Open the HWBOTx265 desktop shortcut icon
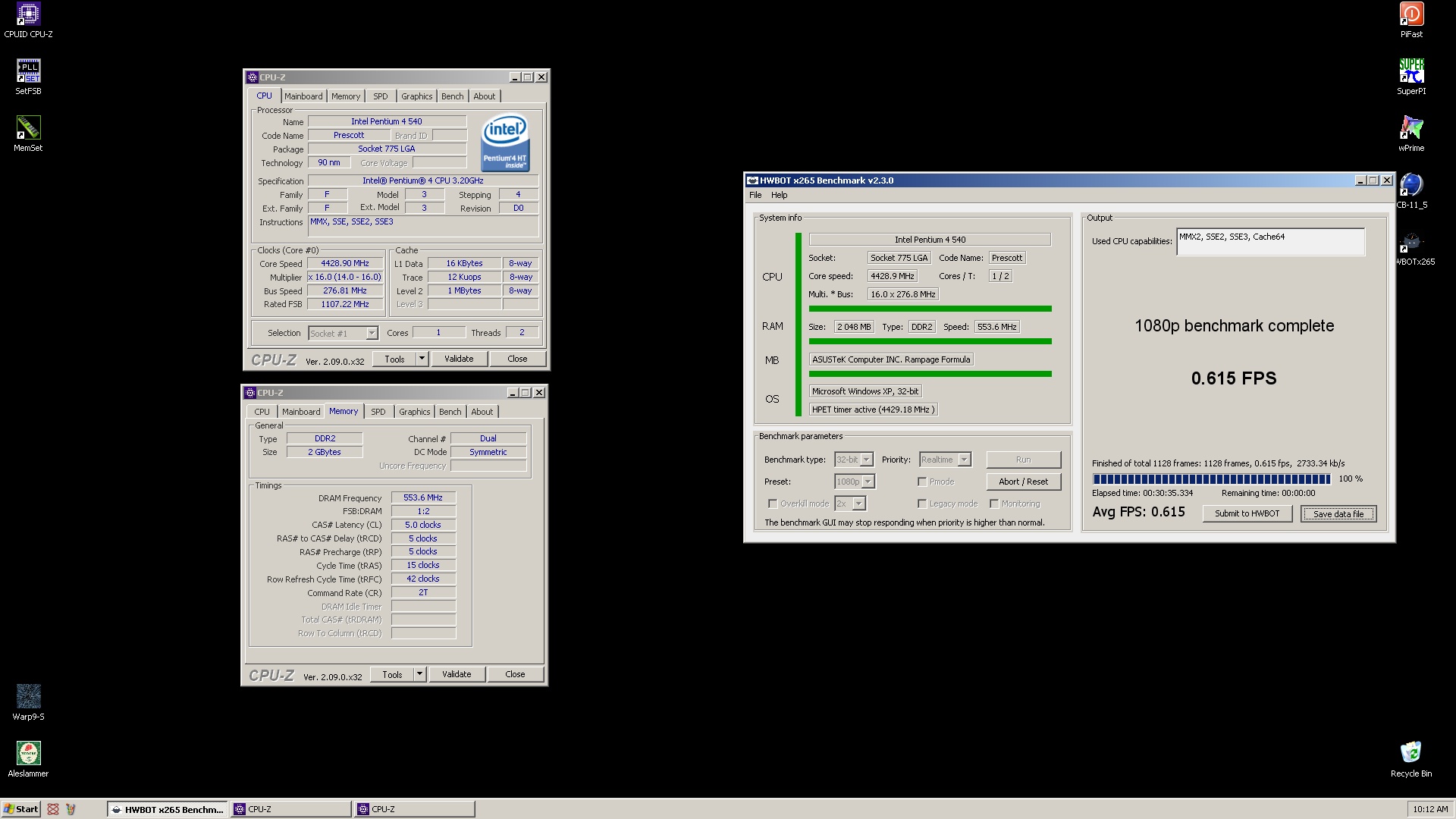Screen dimensions: 1456x819 click(1414, 248)
